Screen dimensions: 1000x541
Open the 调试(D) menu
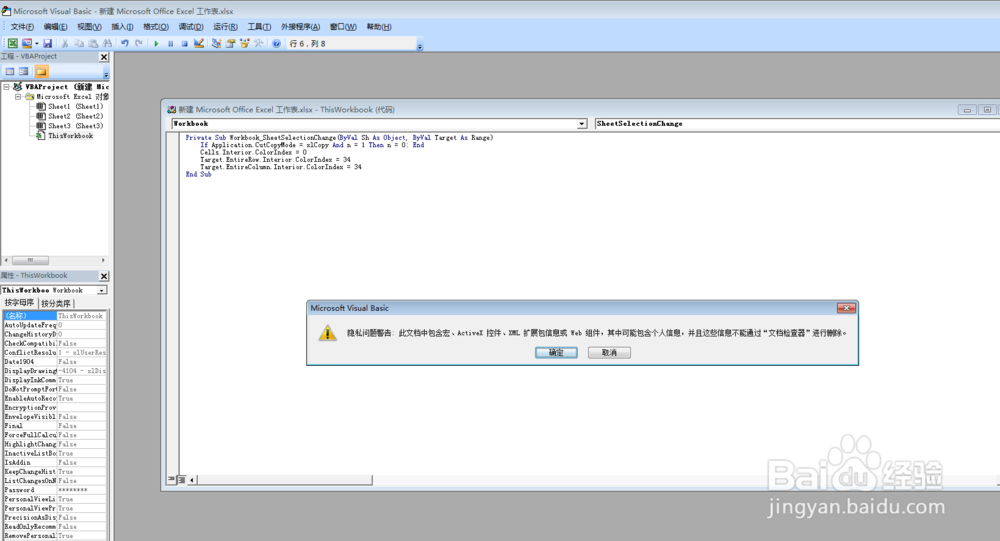pos(191,27)
